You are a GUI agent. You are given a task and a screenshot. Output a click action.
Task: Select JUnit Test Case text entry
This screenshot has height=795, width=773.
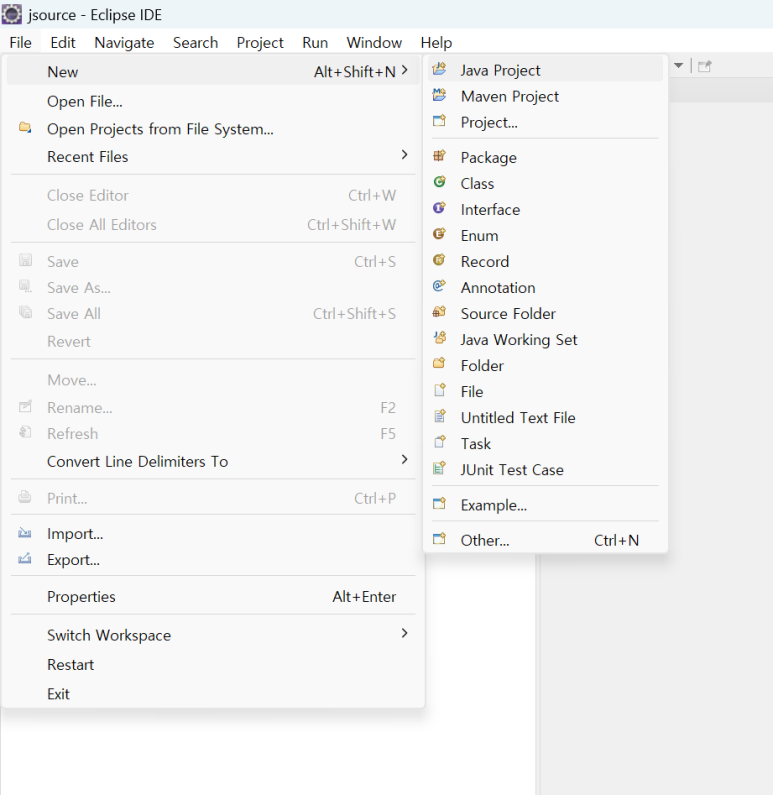(x=512, y=470)
